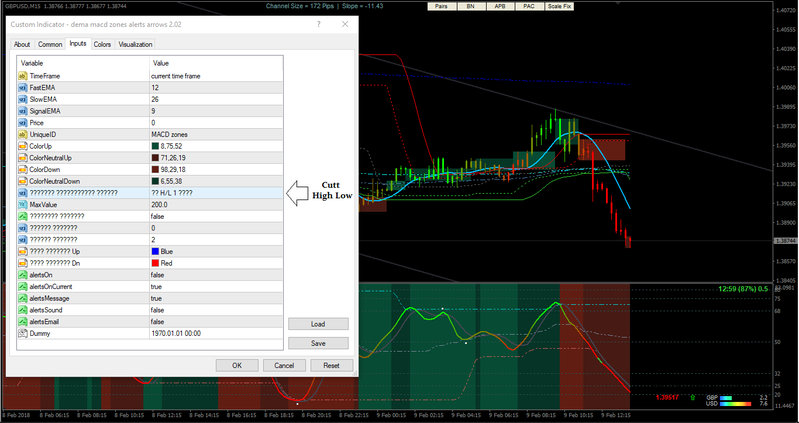Open the Common tab
The image size is (799, 423).
point(50,44)
